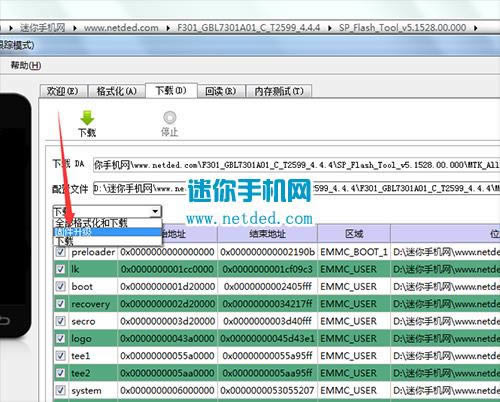Image resolution: width=500 pixels, height=402 pixels.
Task: Uncheck the system partition checkbox
Action: click(x=60, y=390)
